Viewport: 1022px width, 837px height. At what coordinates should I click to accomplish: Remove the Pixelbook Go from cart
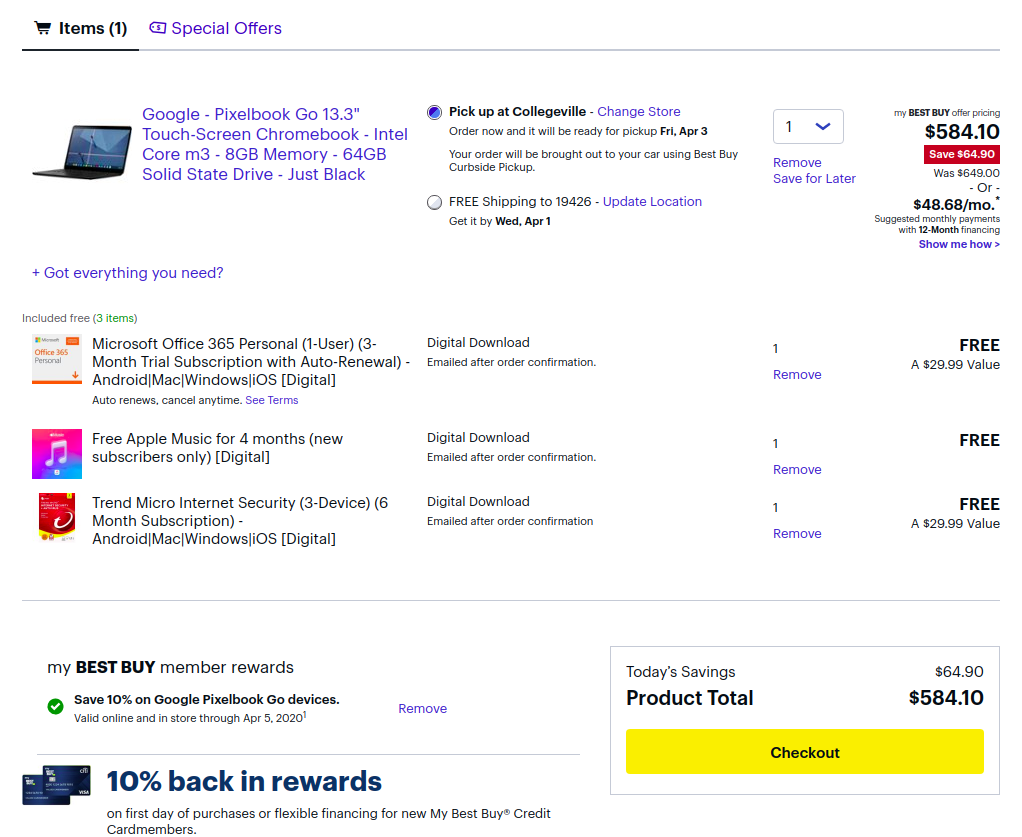click(x=797, y=162)
